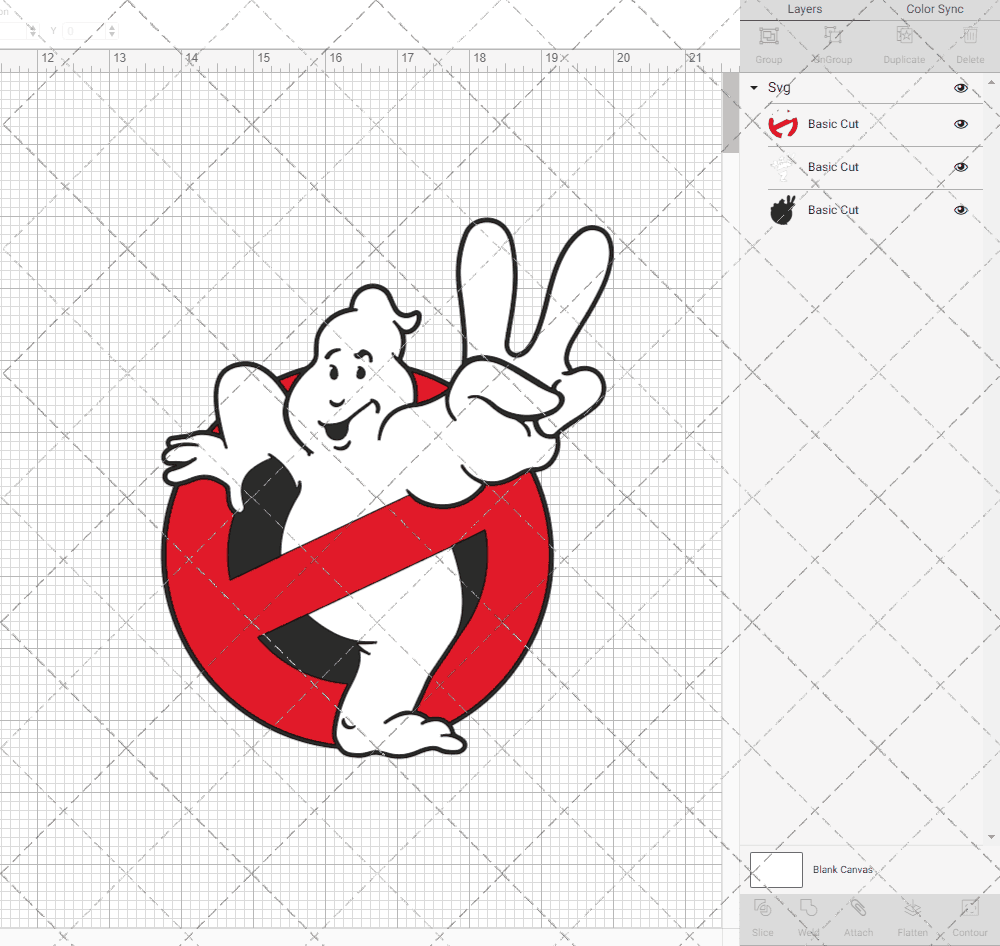
Task: Select the black layer thumbnail
Action: tap(783, 210)
